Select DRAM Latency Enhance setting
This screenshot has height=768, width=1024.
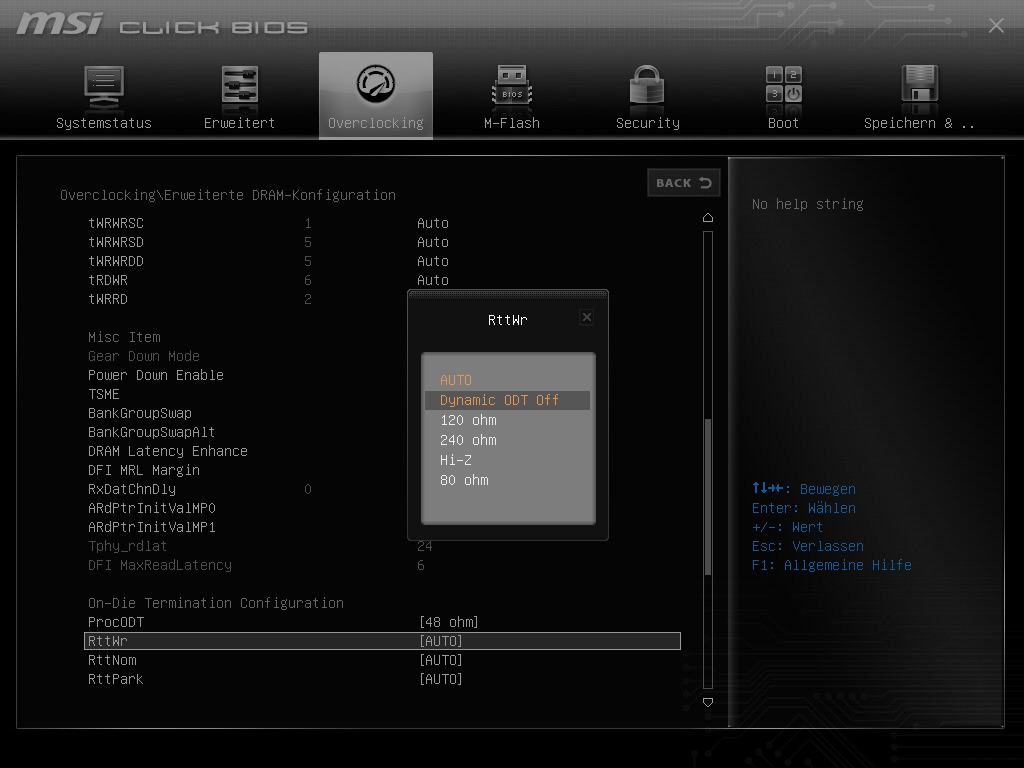point(168,451)
